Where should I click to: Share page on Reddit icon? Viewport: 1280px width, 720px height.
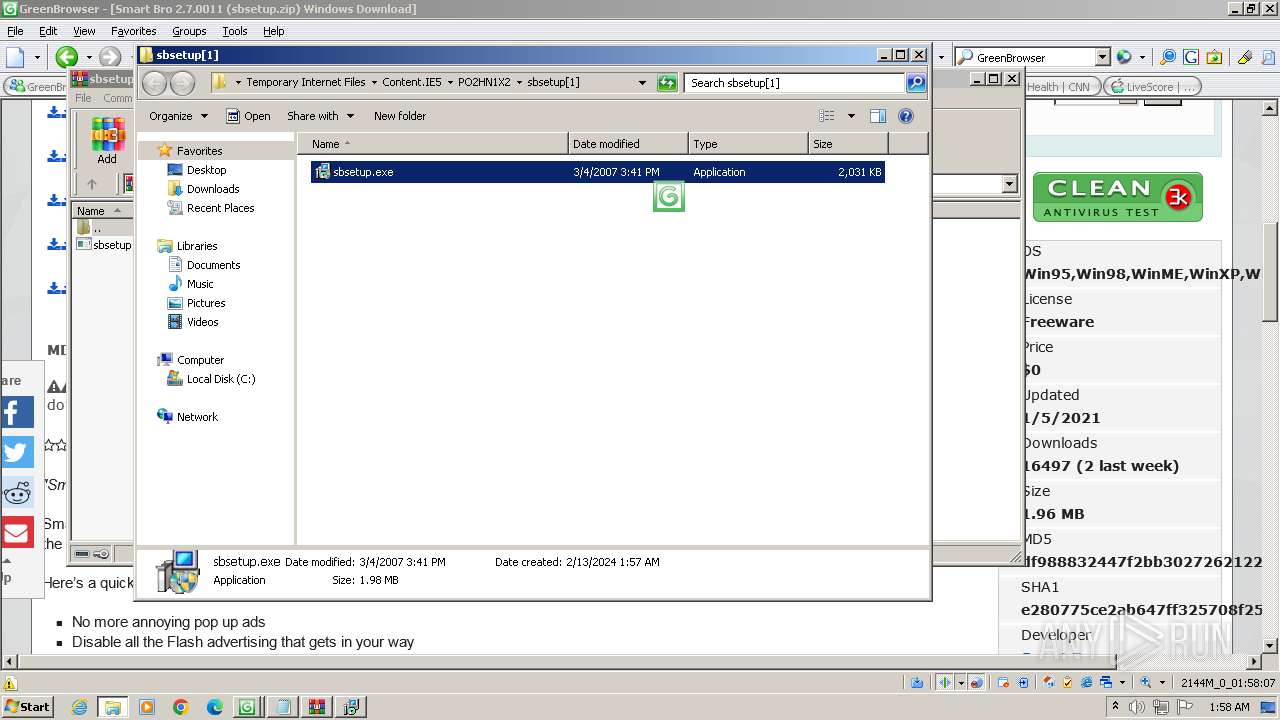[16, 492]
